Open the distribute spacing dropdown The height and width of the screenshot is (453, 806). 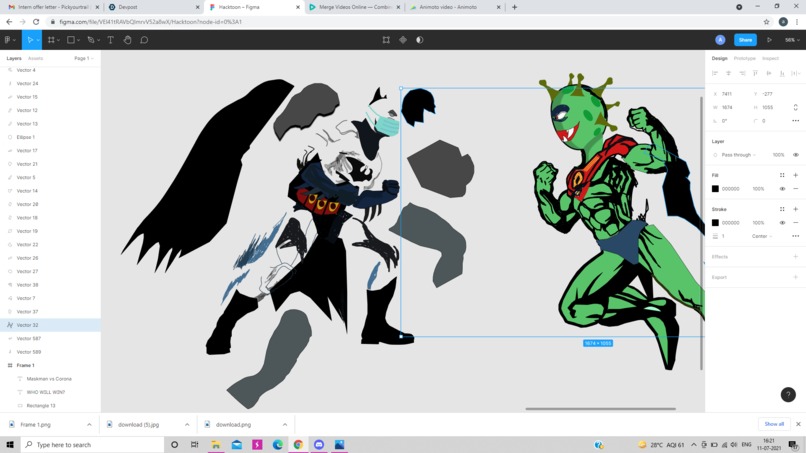pos(796,74)
